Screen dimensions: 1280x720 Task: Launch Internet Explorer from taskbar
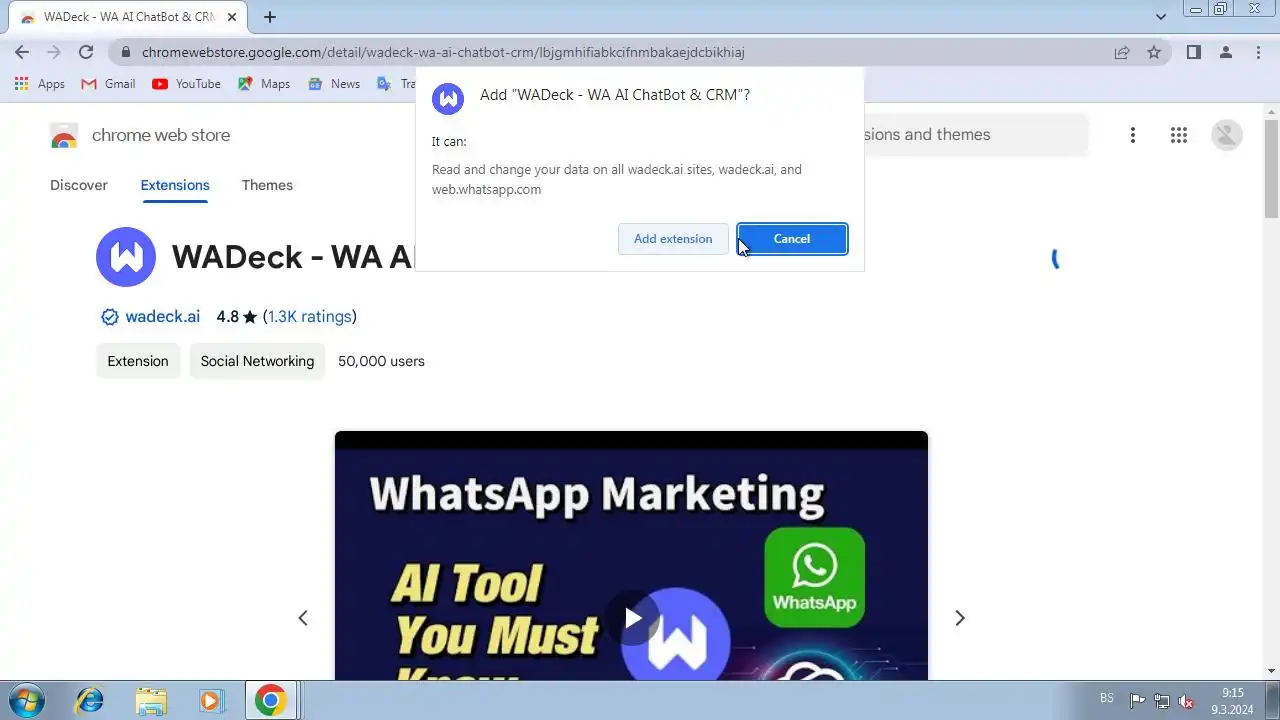click(89, 700)
